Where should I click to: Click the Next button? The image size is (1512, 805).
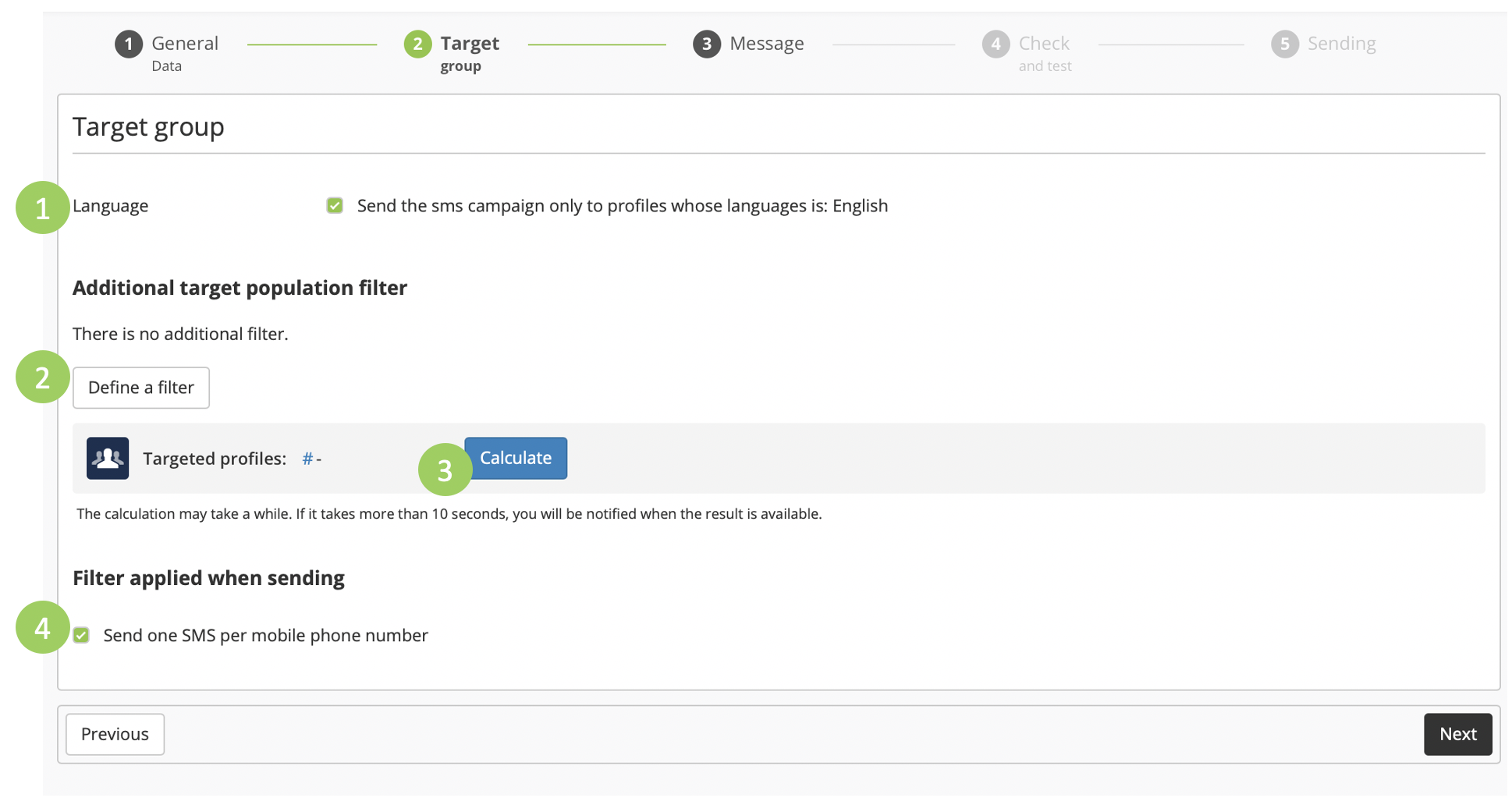[1457, 734]
